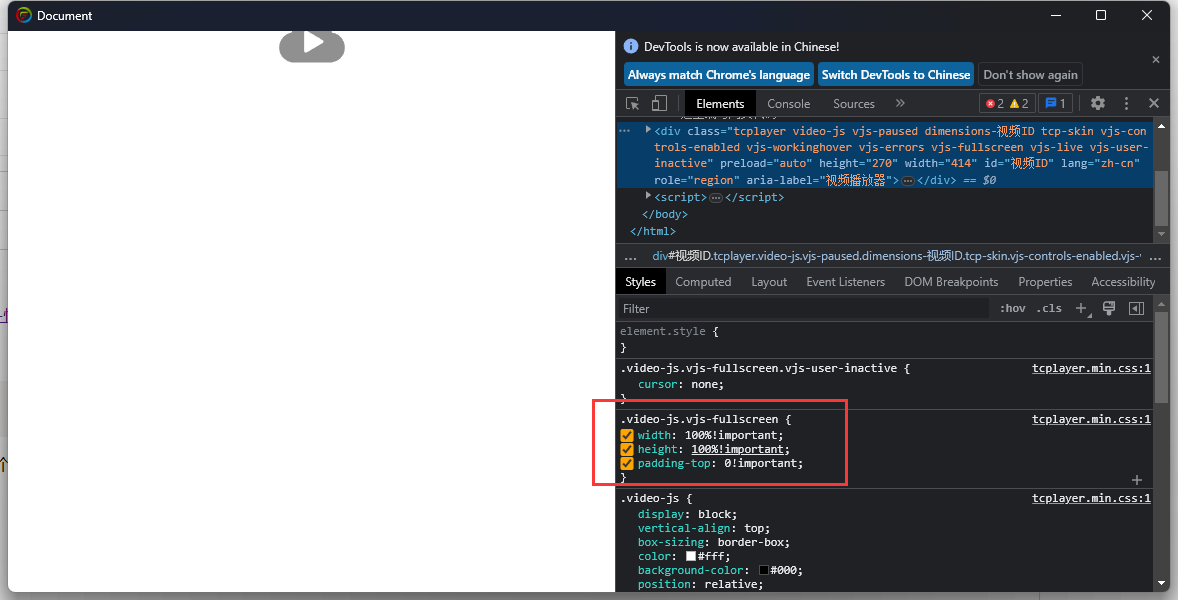The height and width of the screenshot is (600, 1178).
Task: Expand the tcplayer div node triangle
Action: 648,130
